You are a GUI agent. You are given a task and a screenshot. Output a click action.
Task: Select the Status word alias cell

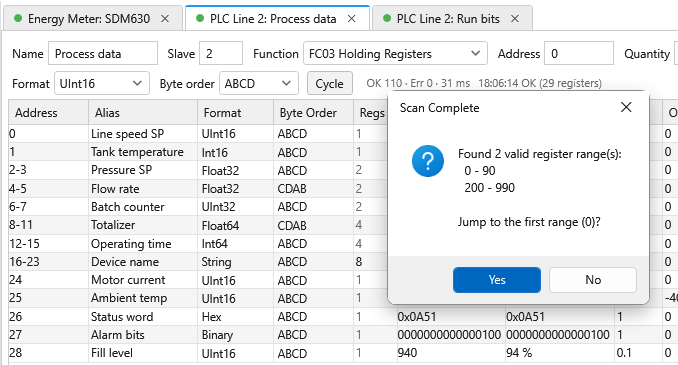(x=143, y=317)
